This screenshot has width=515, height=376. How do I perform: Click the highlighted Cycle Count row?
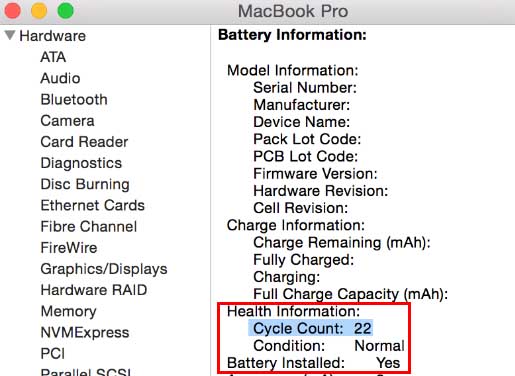(x=311, y=328)
